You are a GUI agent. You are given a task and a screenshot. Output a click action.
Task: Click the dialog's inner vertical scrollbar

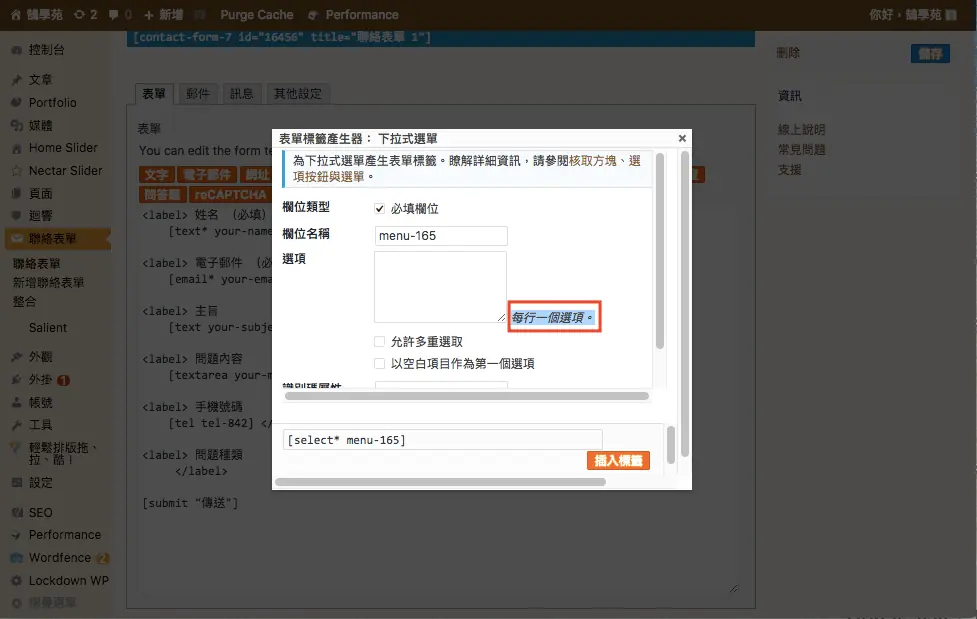click(x=660, y=249)
